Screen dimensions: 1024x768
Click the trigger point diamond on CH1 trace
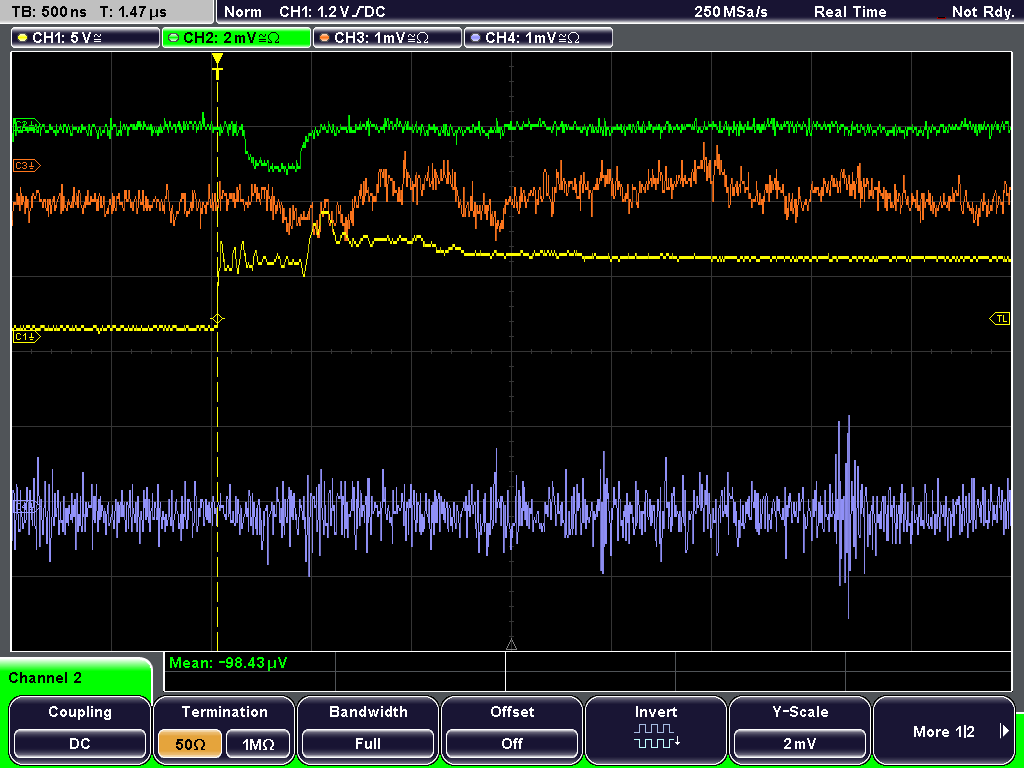217,319
